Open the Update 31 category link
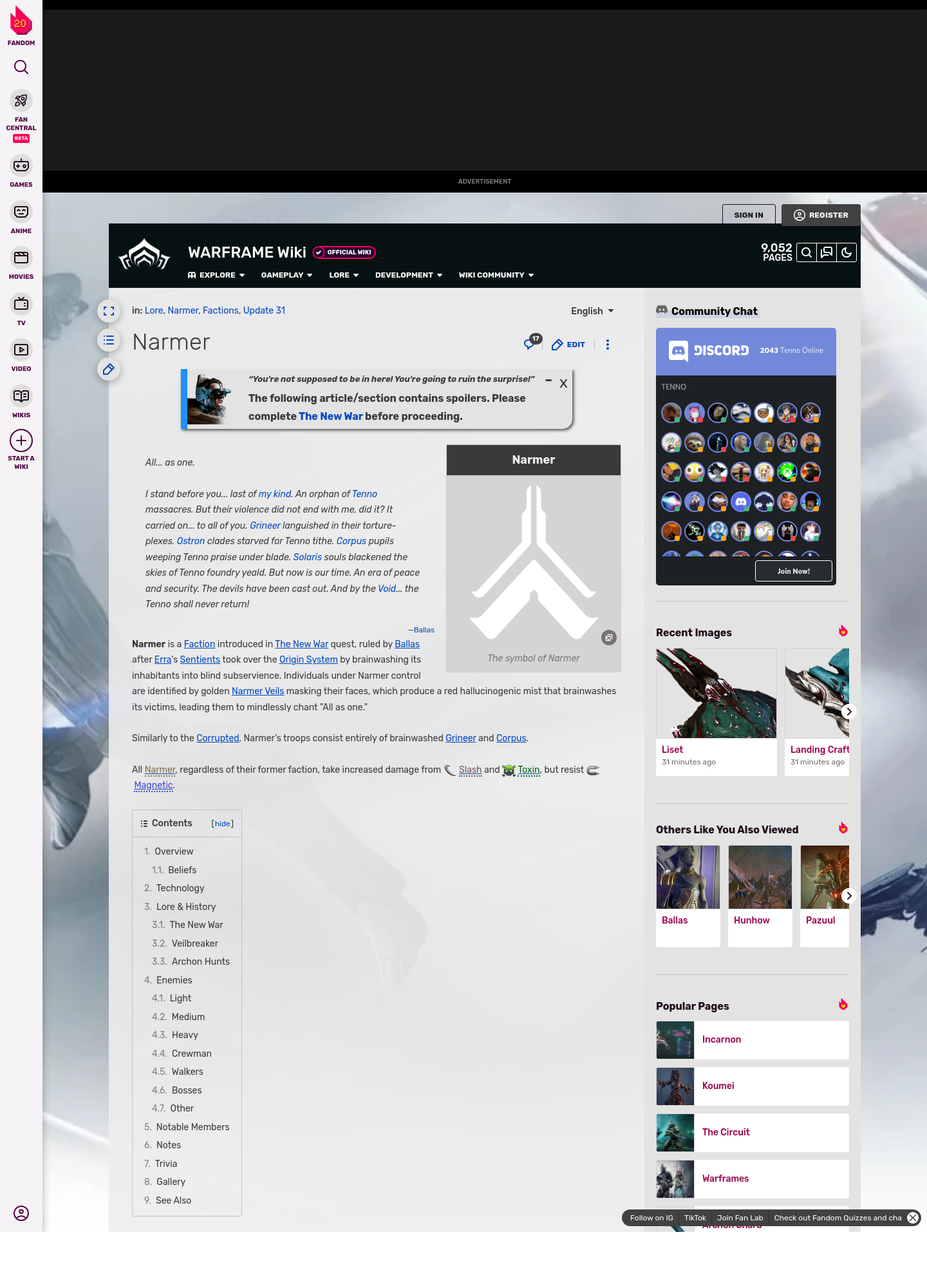 (264, 310)
